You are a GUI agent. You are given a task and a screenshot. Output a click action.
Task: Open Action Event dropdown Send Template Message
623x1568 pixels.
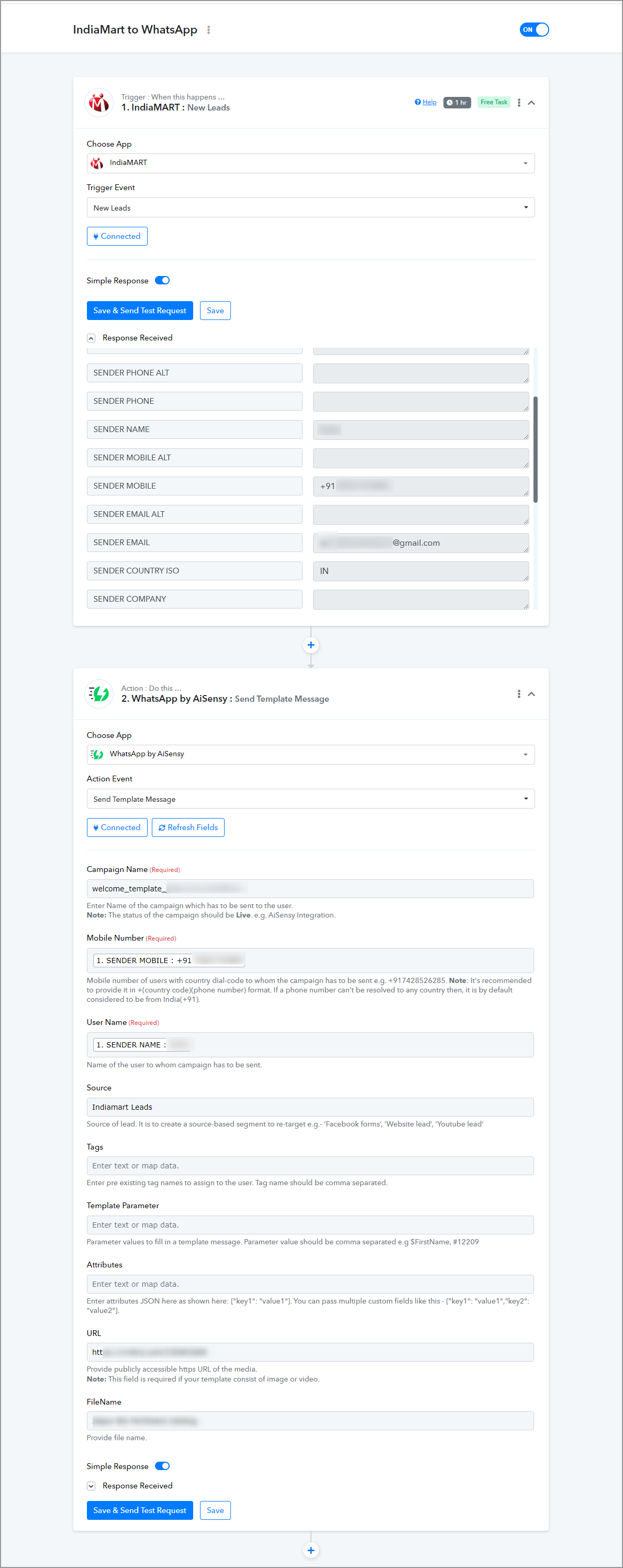click(x=310, y=799)
